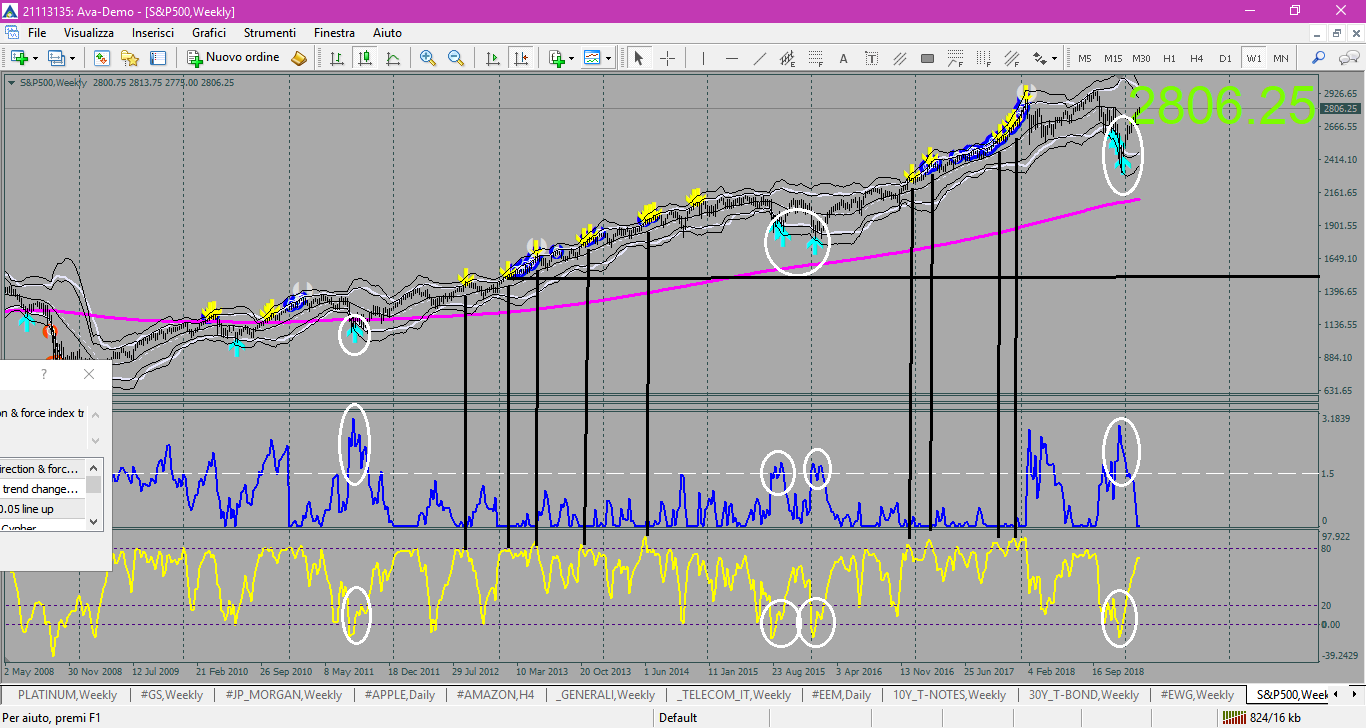Select the horizontal line drawing tool
1366x728 pixels.
click(x=731, y=58)
